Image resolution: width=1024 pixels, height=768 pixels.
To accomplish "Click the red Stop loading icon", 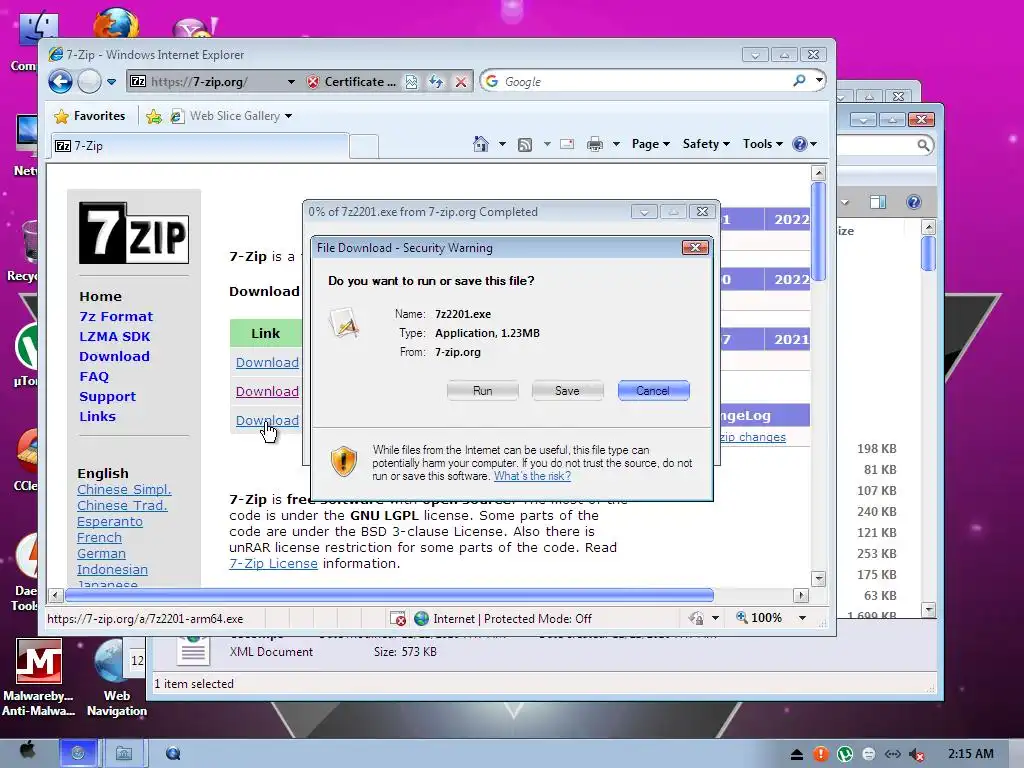I will click(x=461, y=82).
